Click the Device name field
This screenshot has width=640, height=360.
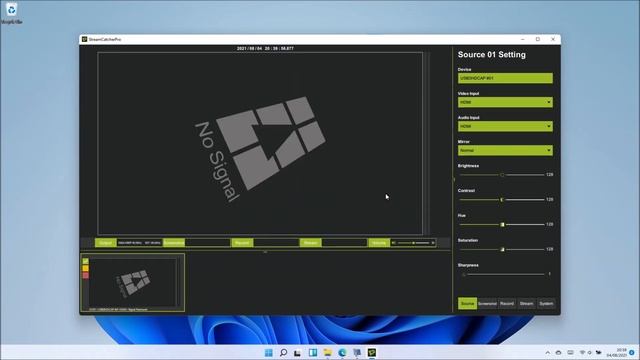point(505,78)
